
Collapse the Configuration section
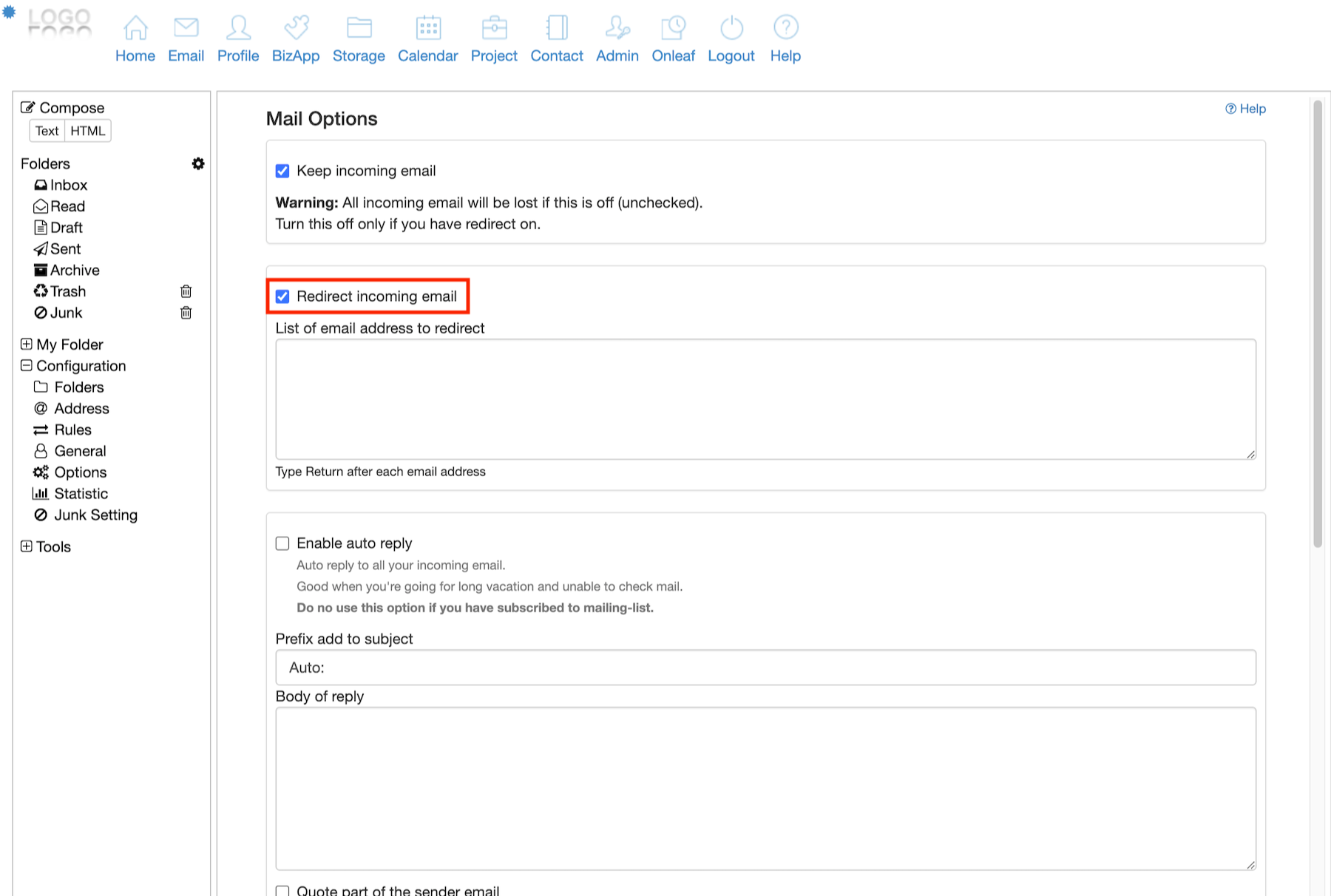click(27, 366)
